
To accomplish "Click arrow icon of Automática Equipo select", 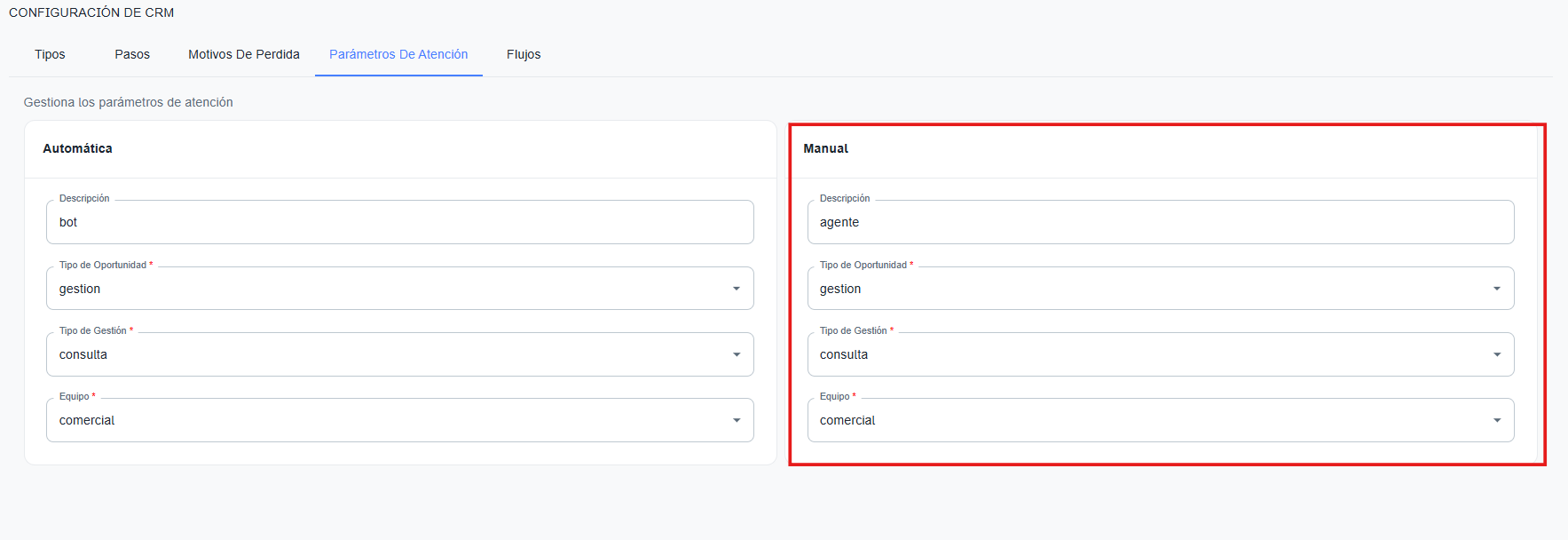I will (737, 420).
